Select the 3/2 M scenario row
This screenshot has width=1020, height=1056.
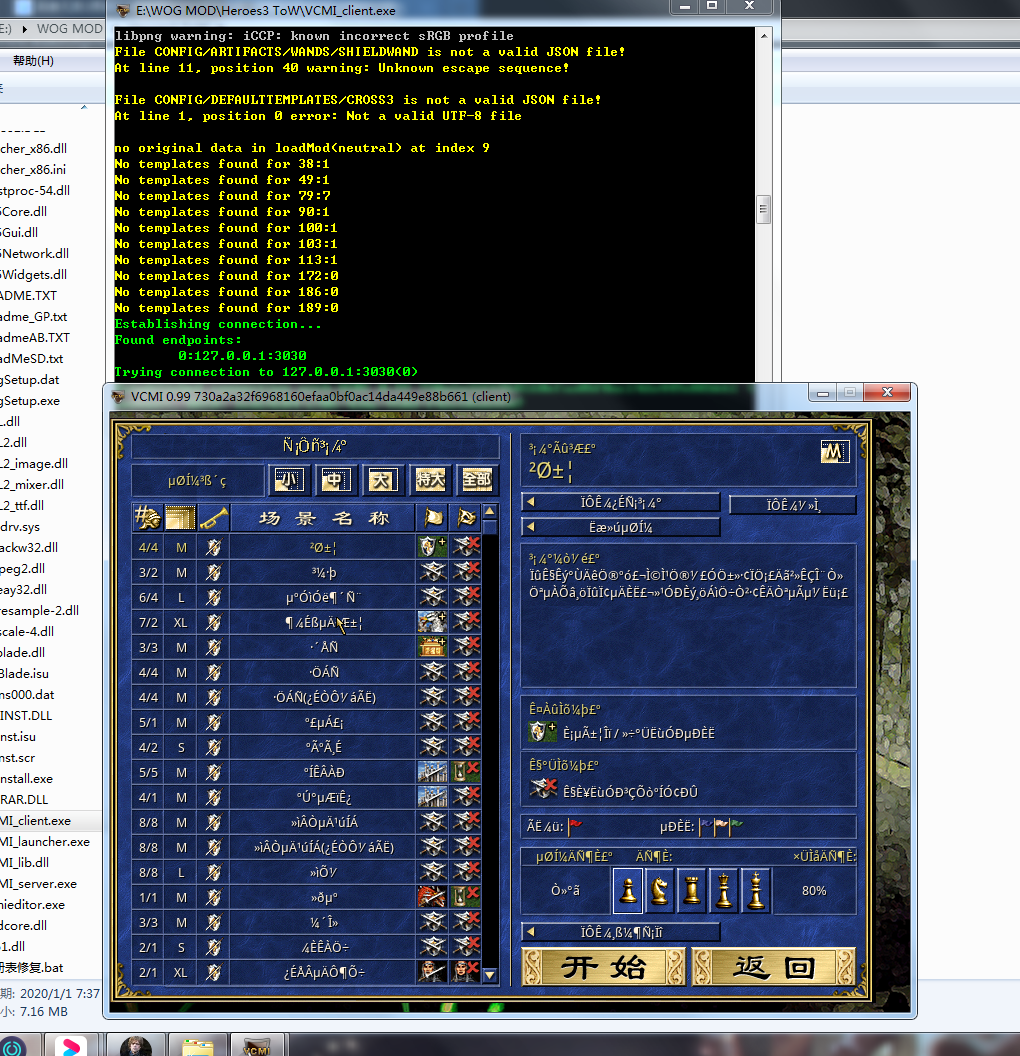point(306,572)
